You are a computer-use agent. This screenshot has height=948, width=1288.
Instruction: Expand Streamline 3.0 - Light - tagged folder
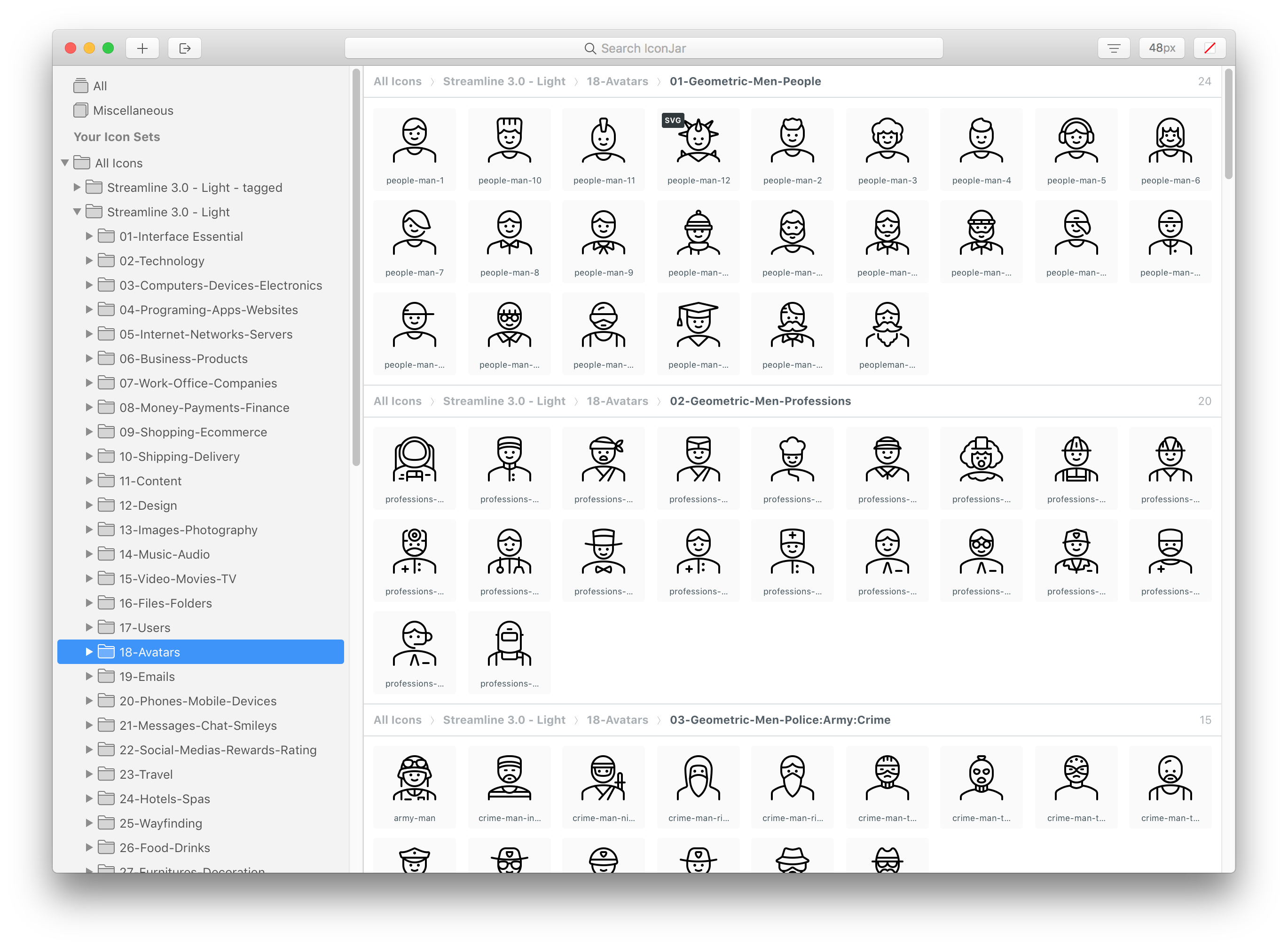77,187
